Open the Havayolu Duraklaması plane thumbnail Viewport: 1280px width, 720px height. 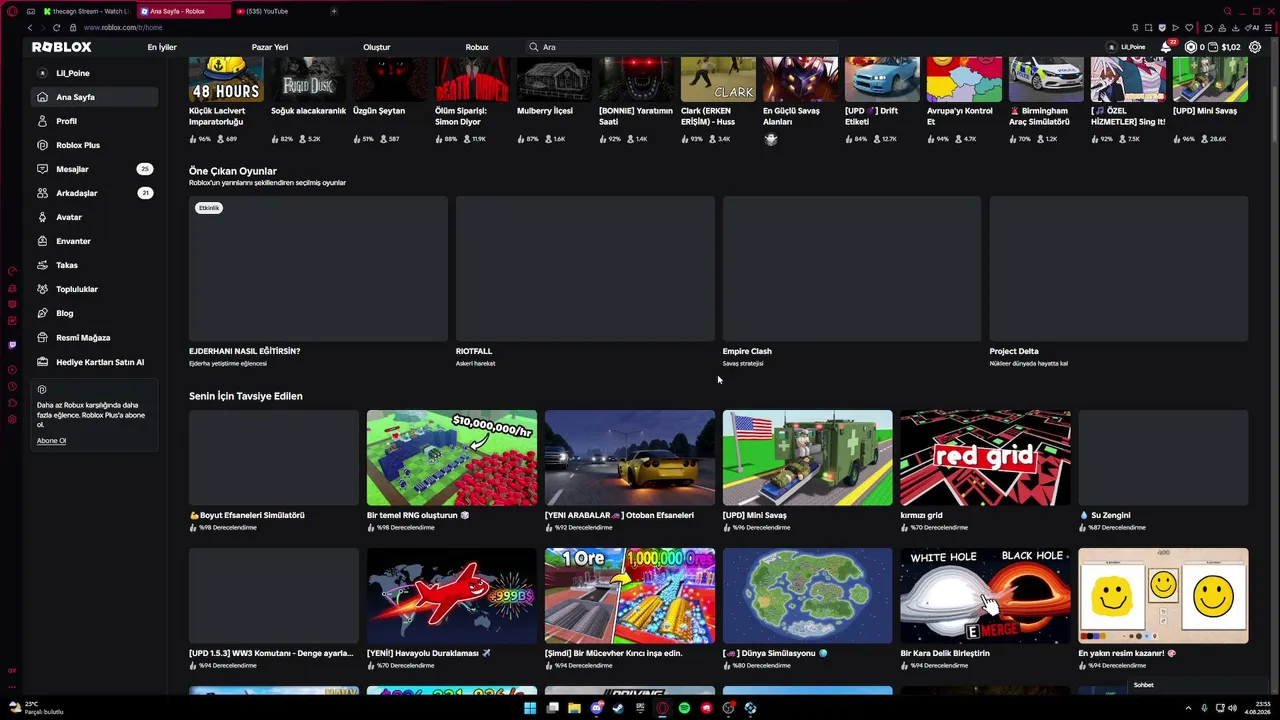click(x=452, y=596)
